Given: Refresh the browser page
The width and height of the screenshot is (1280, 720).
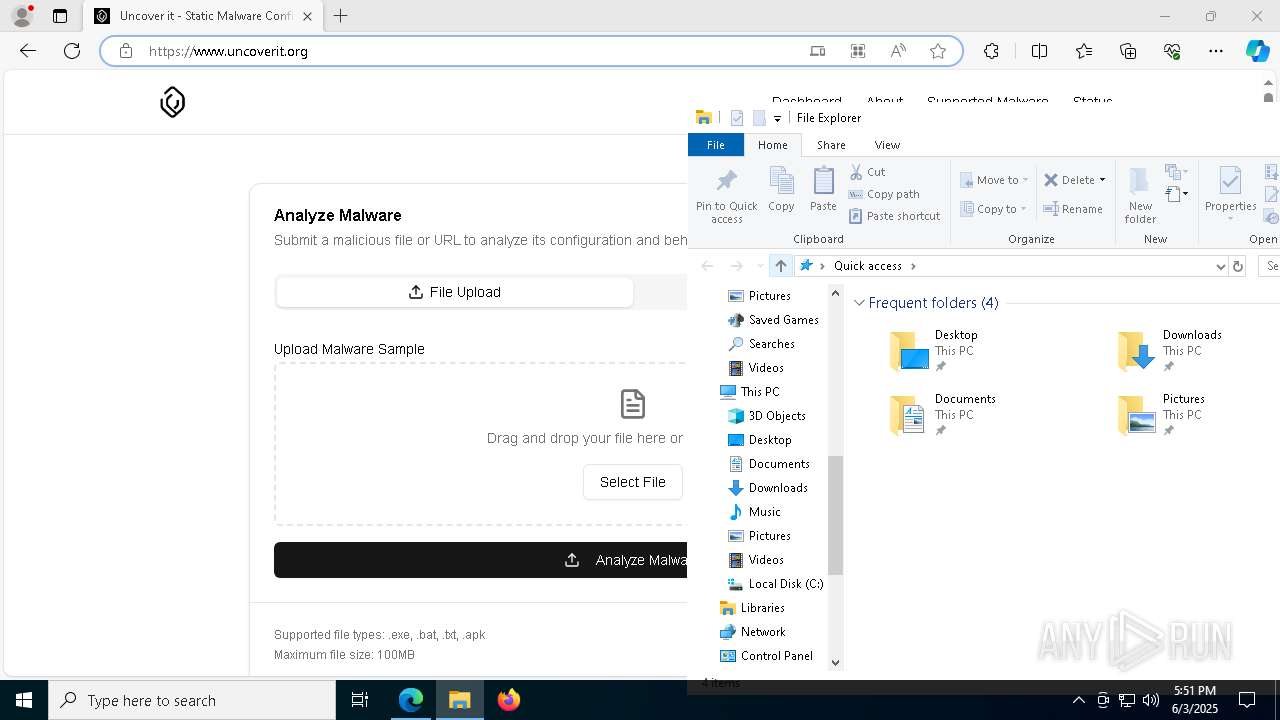Looking at the screenshot, I should (72, 51).
